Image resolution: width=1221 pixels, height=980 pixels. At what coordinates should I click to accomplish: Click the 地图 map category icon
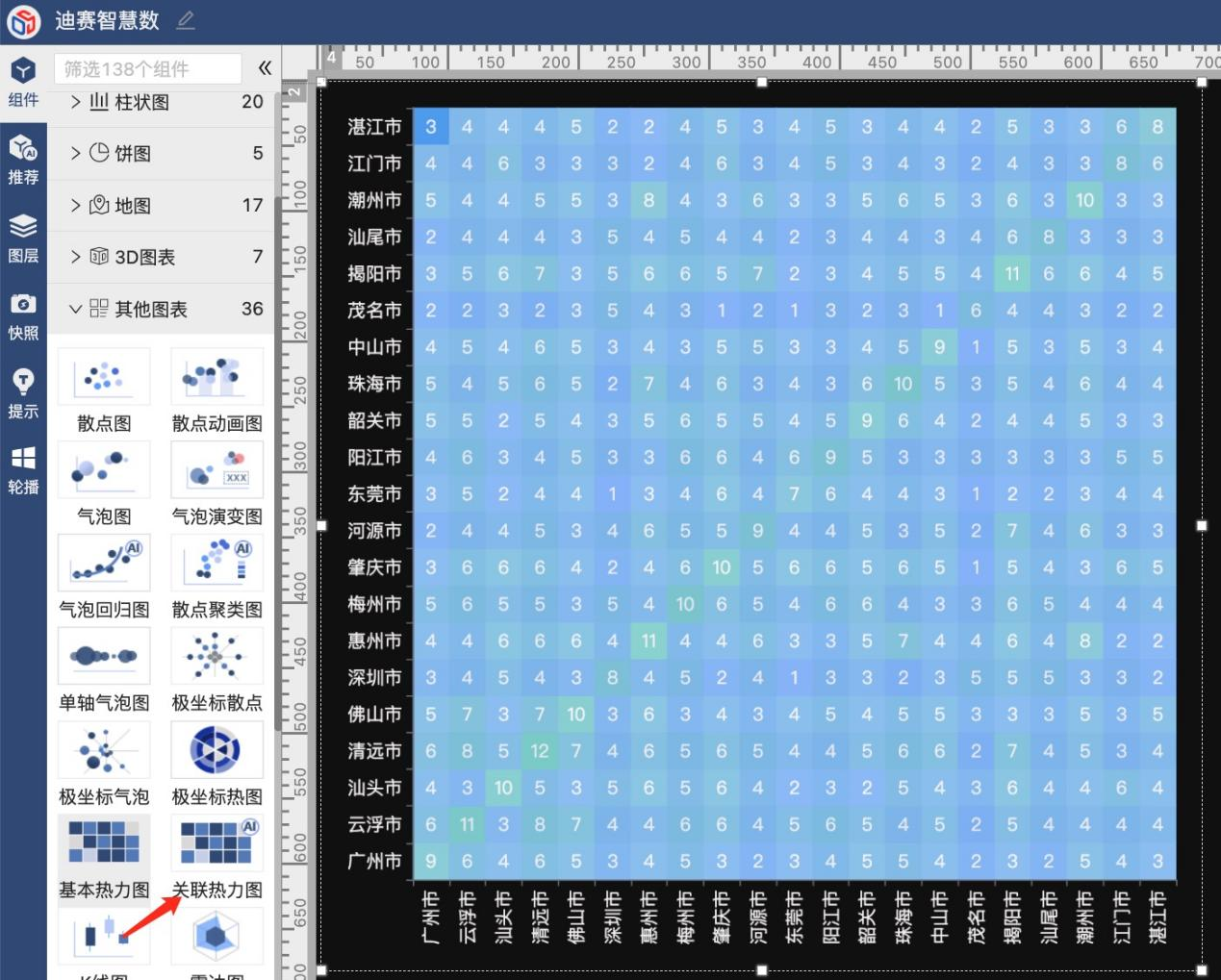point(99,205)
